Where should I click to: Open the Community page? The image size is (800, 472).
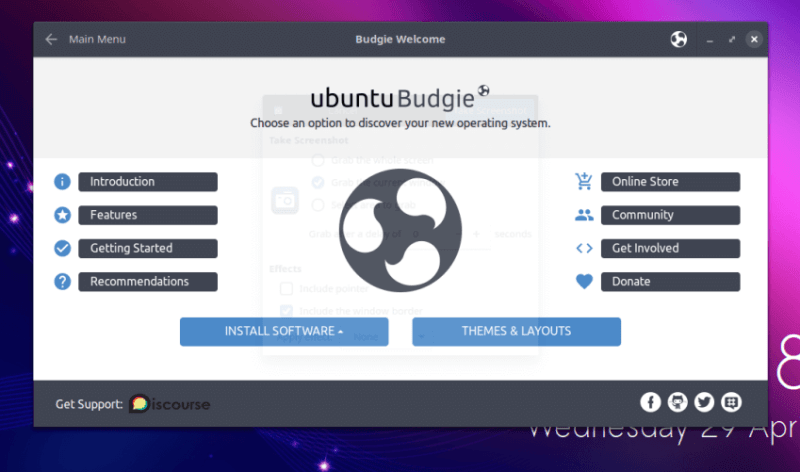[670, 215]
